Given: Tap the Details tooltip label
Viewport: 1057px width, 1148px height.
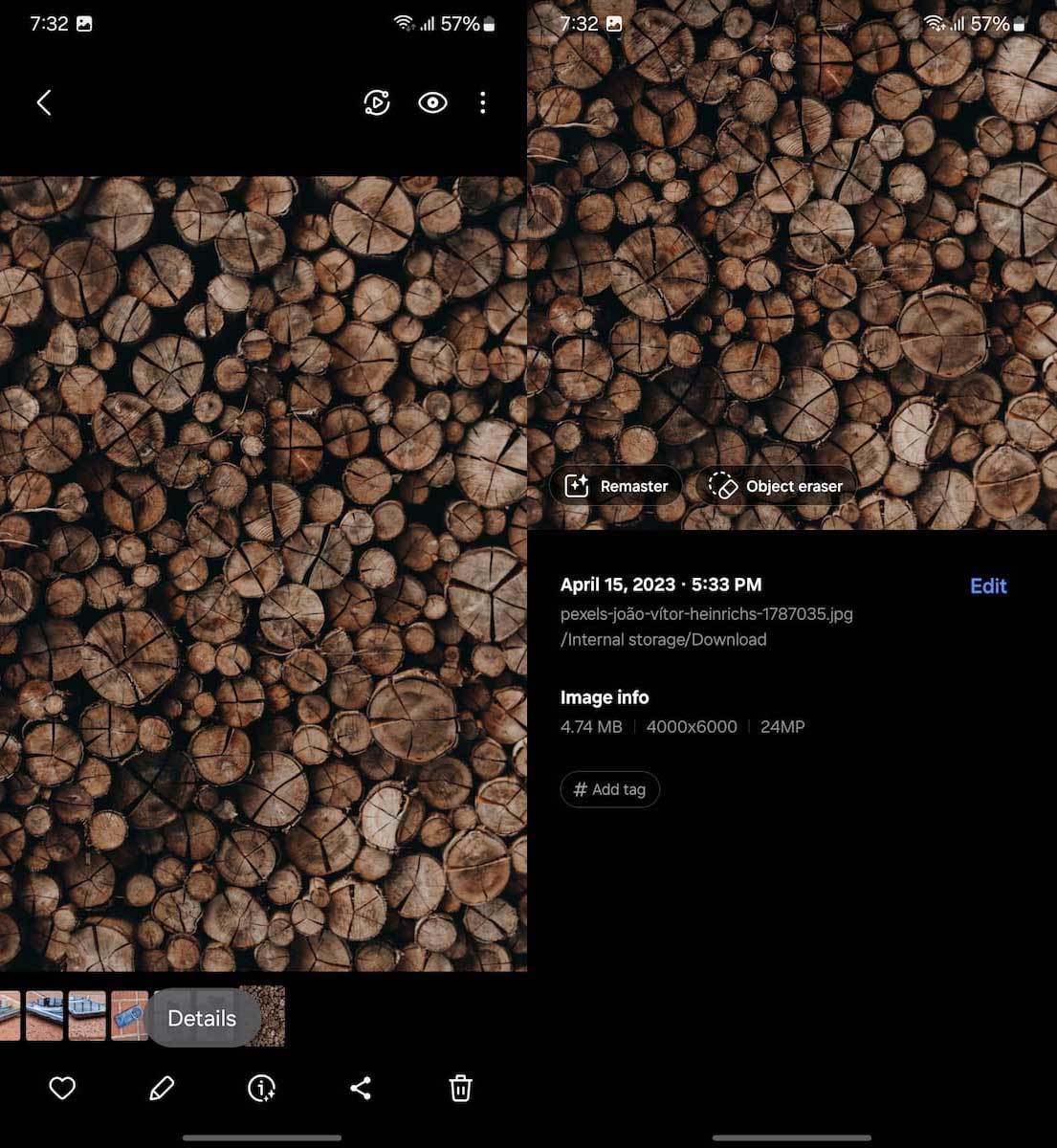Looking at the screenshot, I should (202, 1018).
